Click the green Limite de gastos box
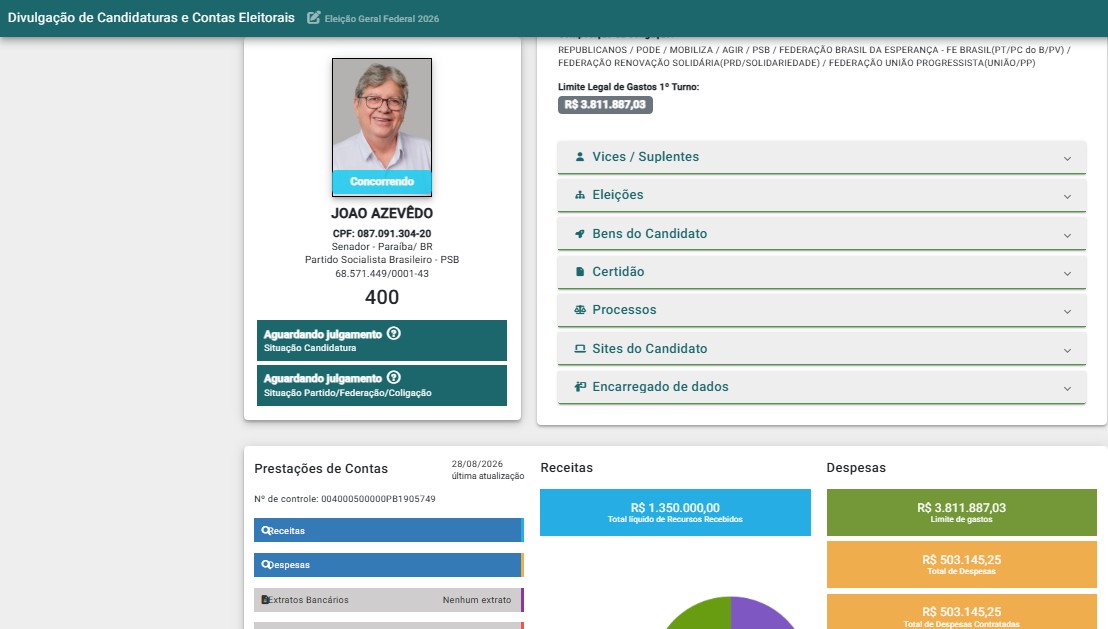The height and width of the screenshot is (629, 1108). point(961,512)
